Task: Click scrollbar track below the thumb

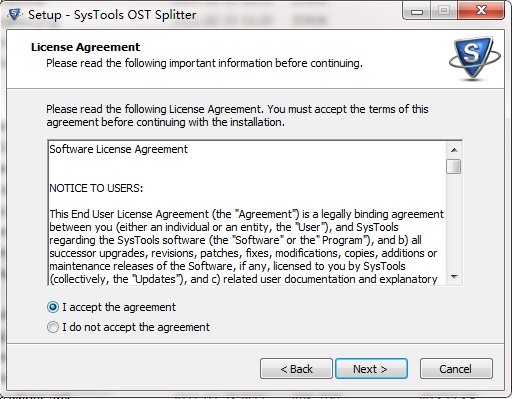Action: (x=454, y=222)
